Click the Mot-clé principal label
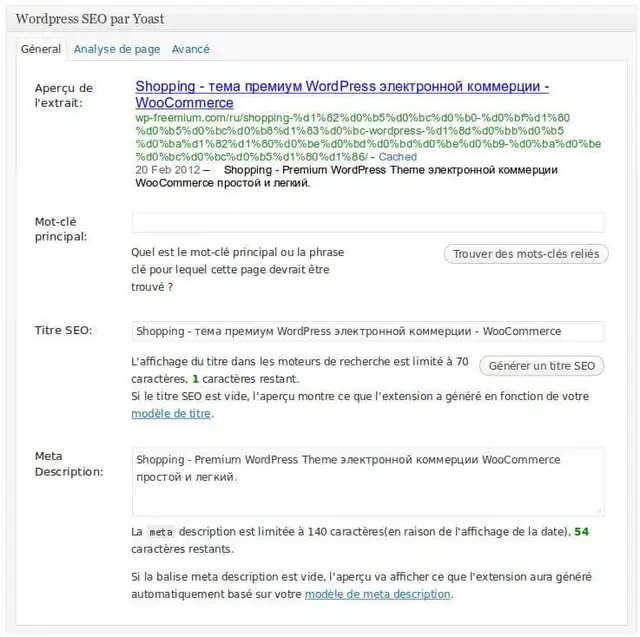Screen dimensions: 640x637 60,229
